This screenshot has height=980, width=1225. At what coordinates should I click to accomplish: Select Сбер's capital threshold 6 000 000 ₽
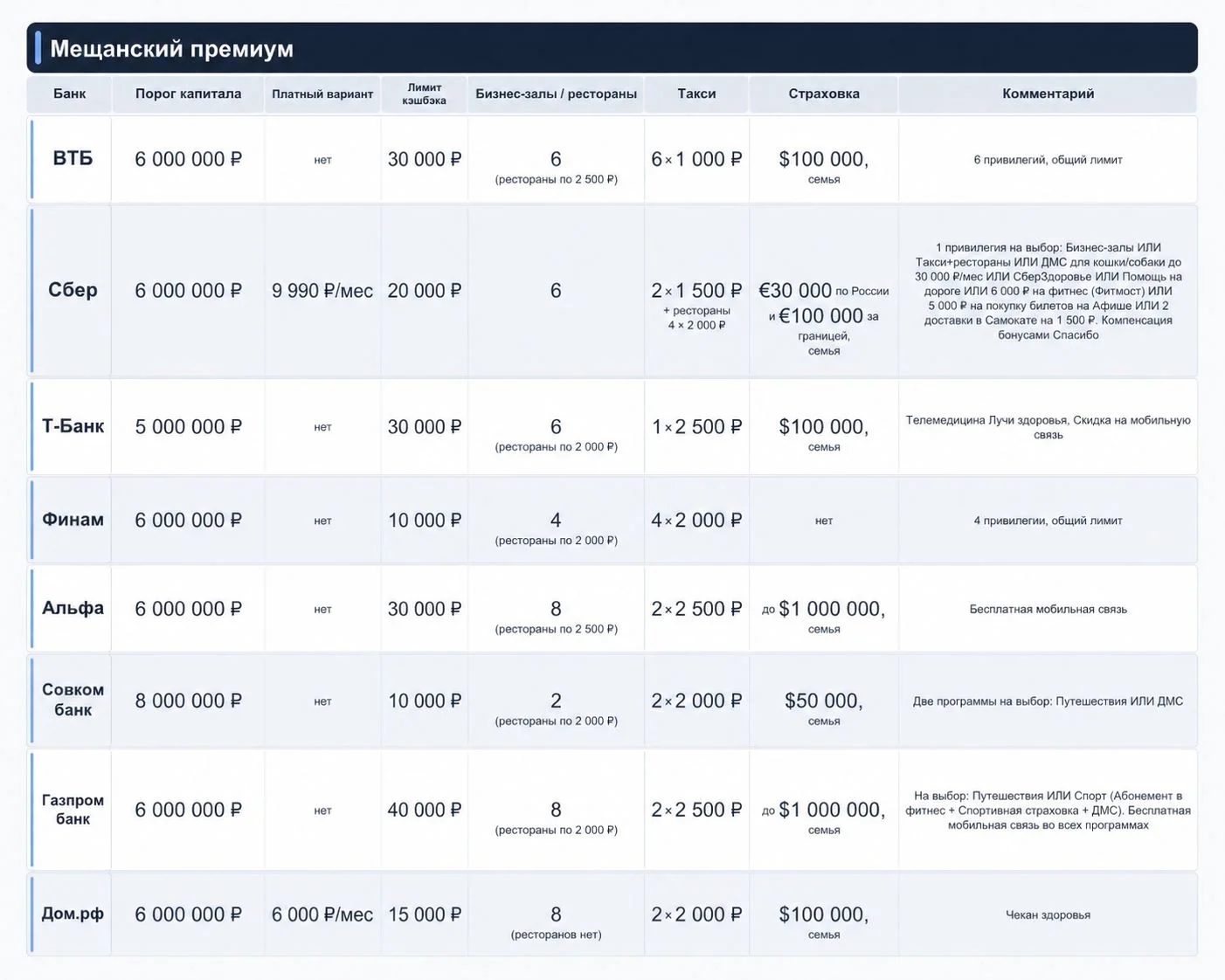point(188,291)
